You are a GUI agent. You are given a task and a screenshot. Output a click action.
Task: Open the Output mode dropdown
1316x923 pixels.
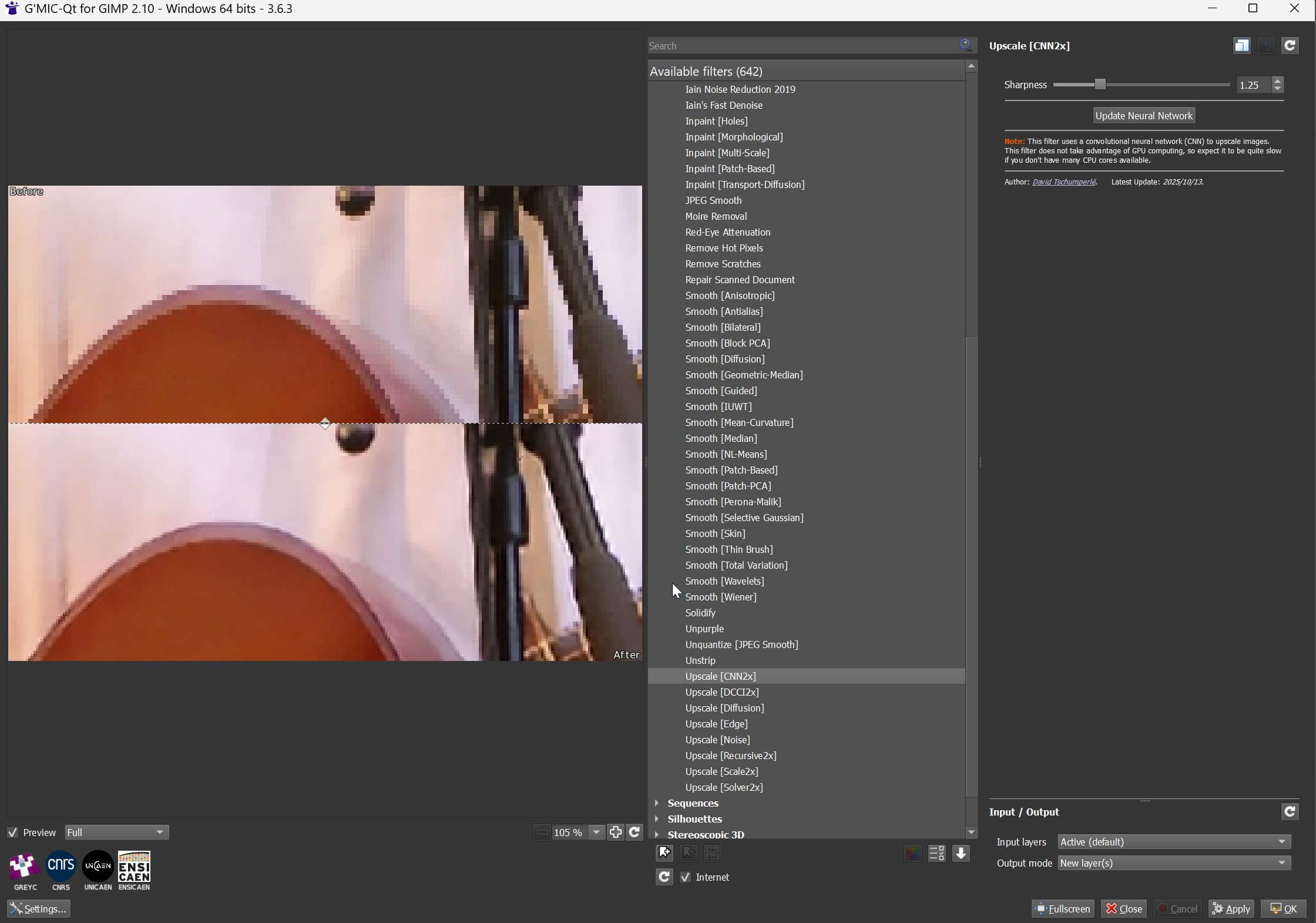pyautogui.click(x=1173, y=863)
